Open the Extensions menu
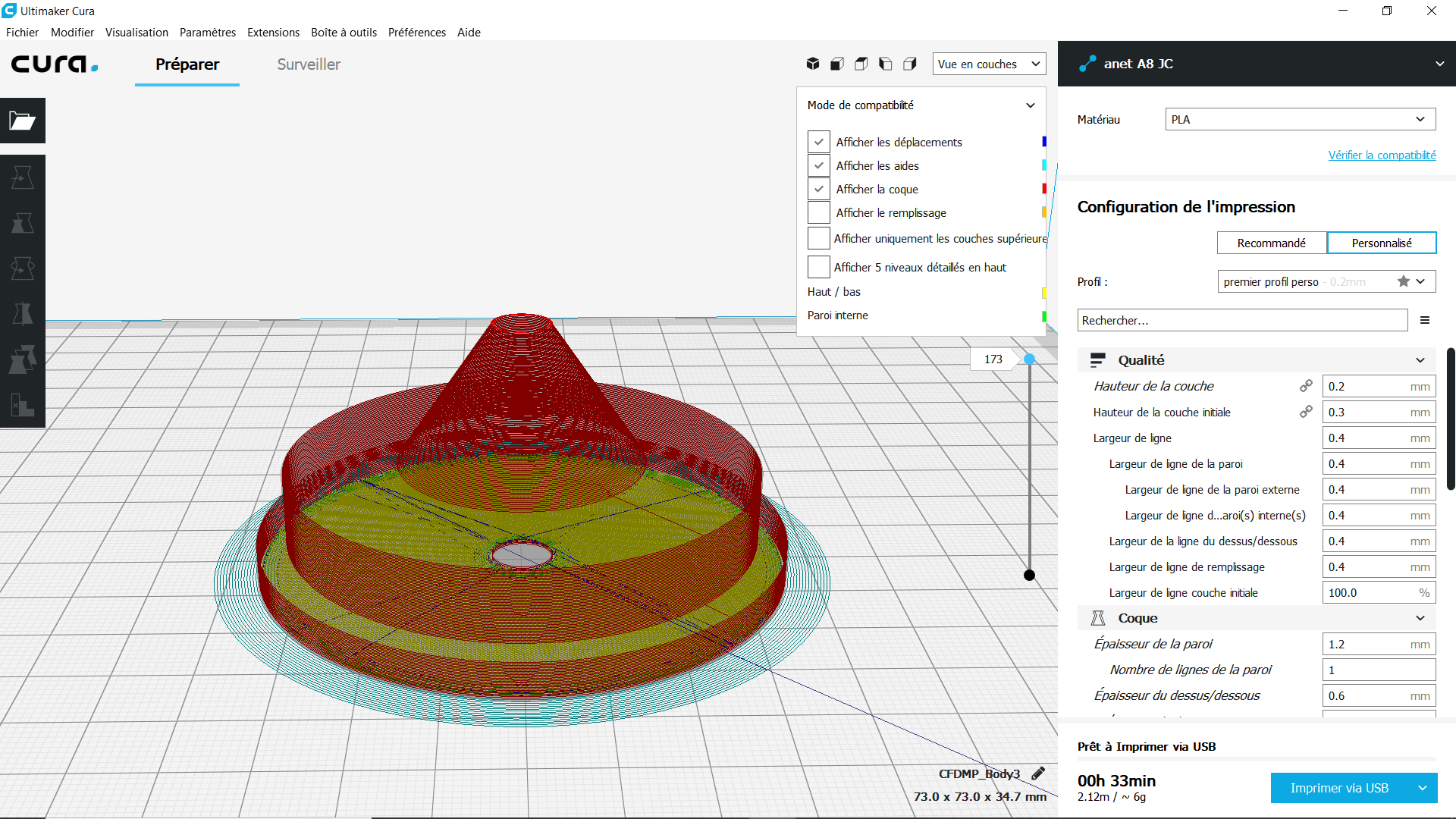1456x819 pixels. 273,32
